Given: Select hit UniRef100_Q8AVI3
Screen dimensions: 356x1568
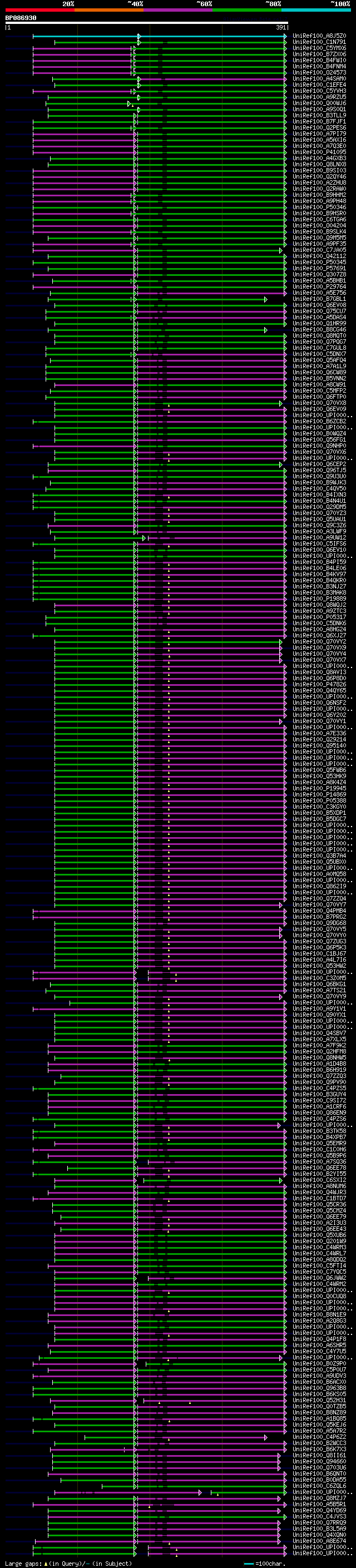Looking at the screenshot, I should click(x=319, y=672).
